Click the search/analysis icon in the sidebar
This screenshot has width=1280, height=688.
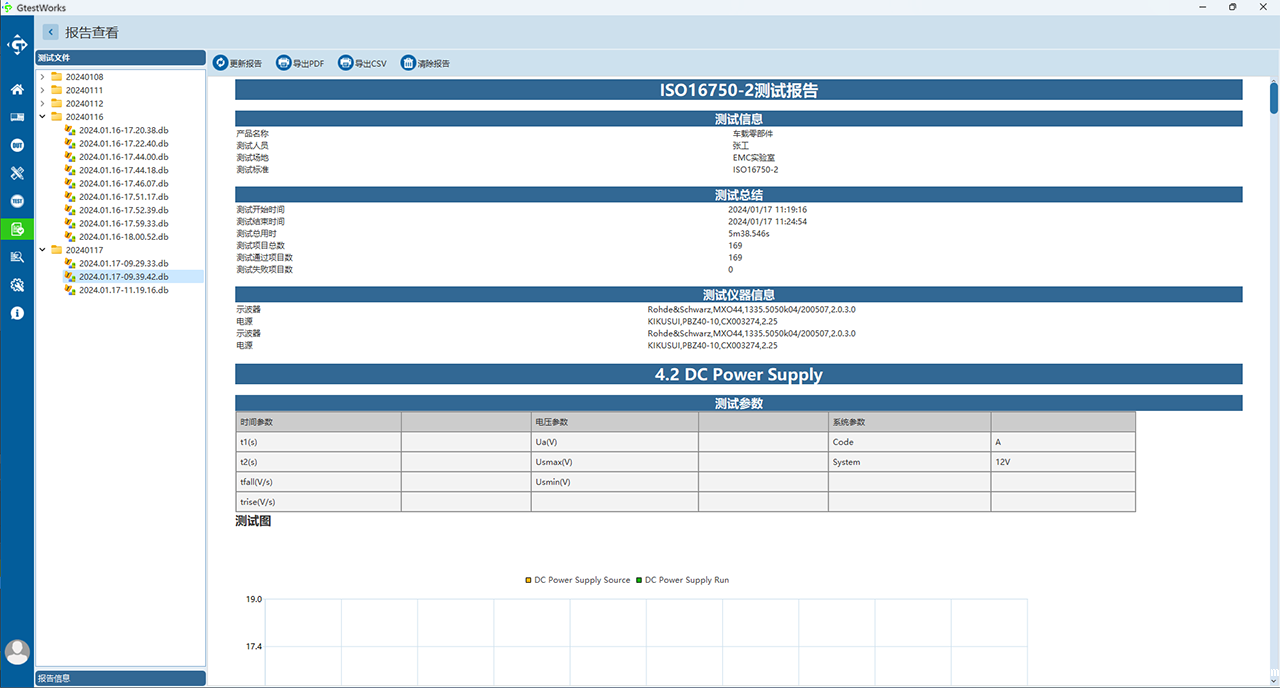tap(17, 257)
